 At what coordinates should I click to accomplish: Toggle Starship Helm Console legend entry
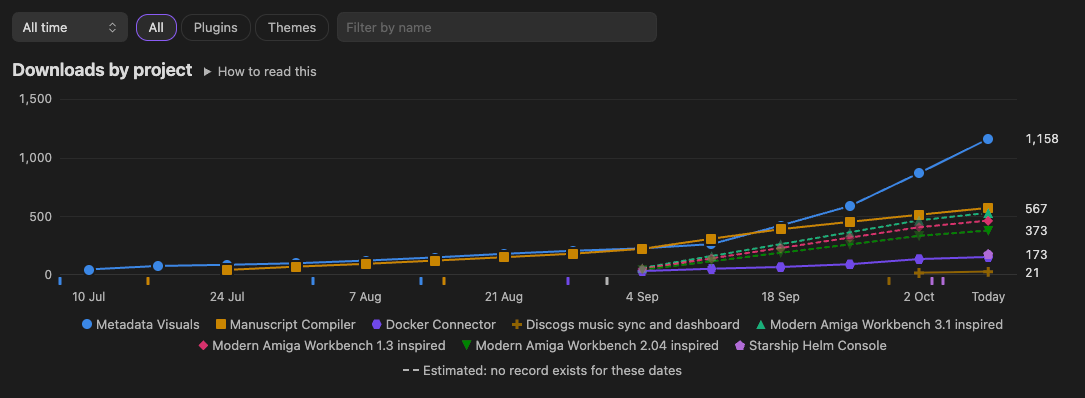click(x=810, y=345)
